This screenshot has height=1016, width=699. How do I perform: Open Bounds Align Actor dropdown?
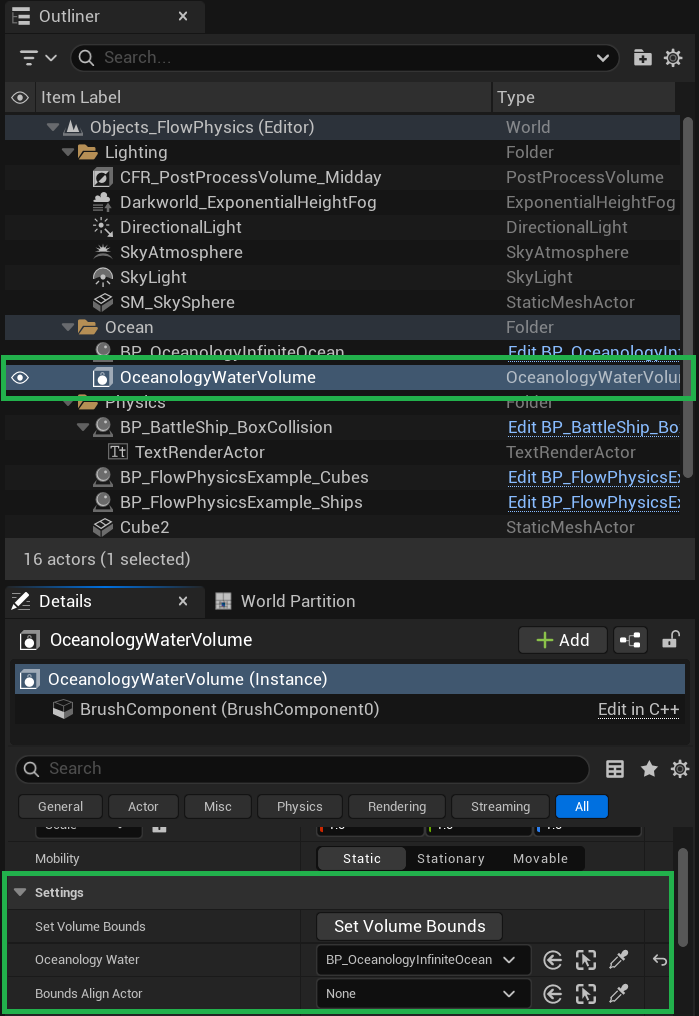pos(424,993)
